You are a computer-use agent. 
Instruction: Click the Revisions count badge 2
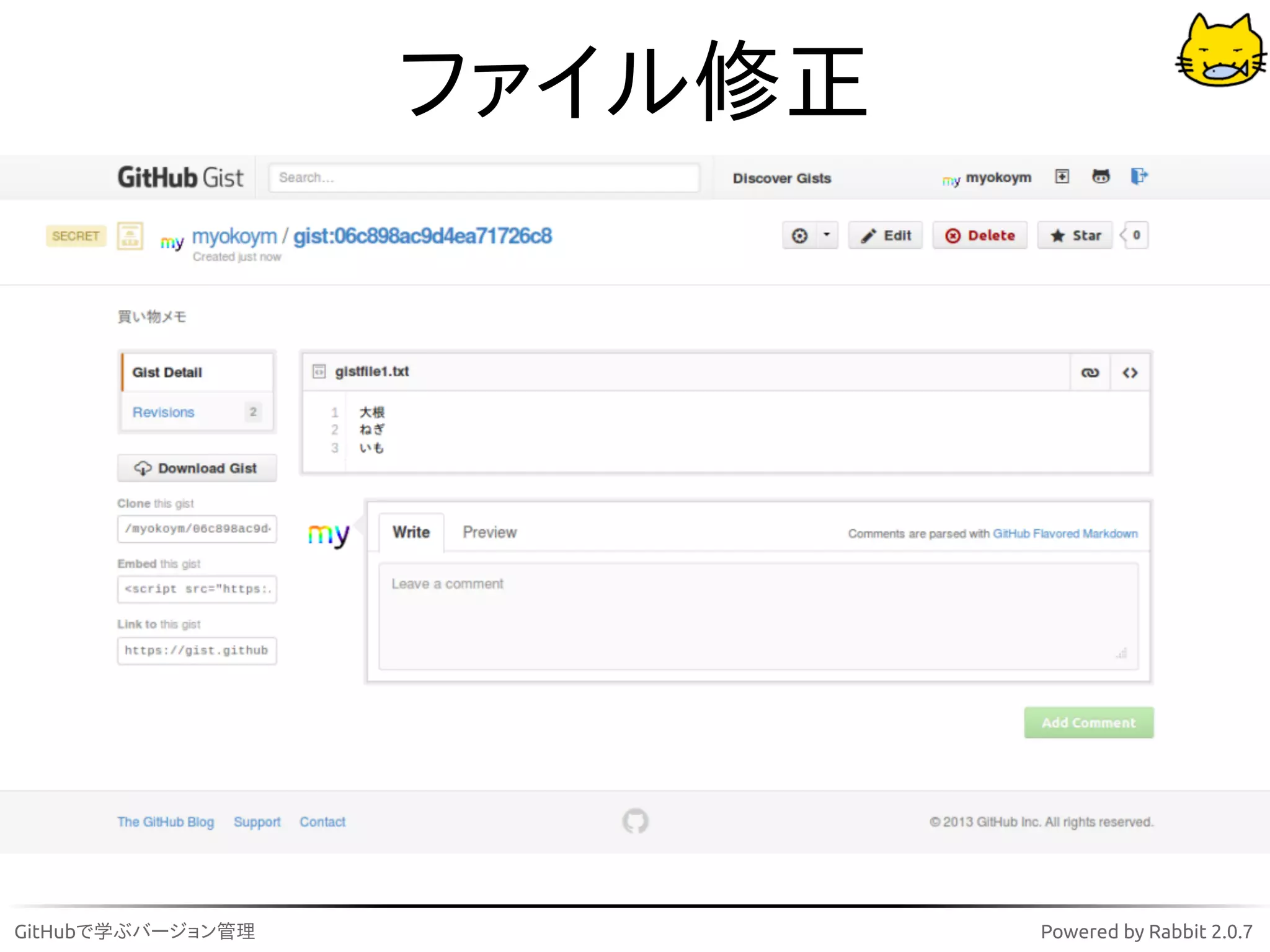pos(253,412)
